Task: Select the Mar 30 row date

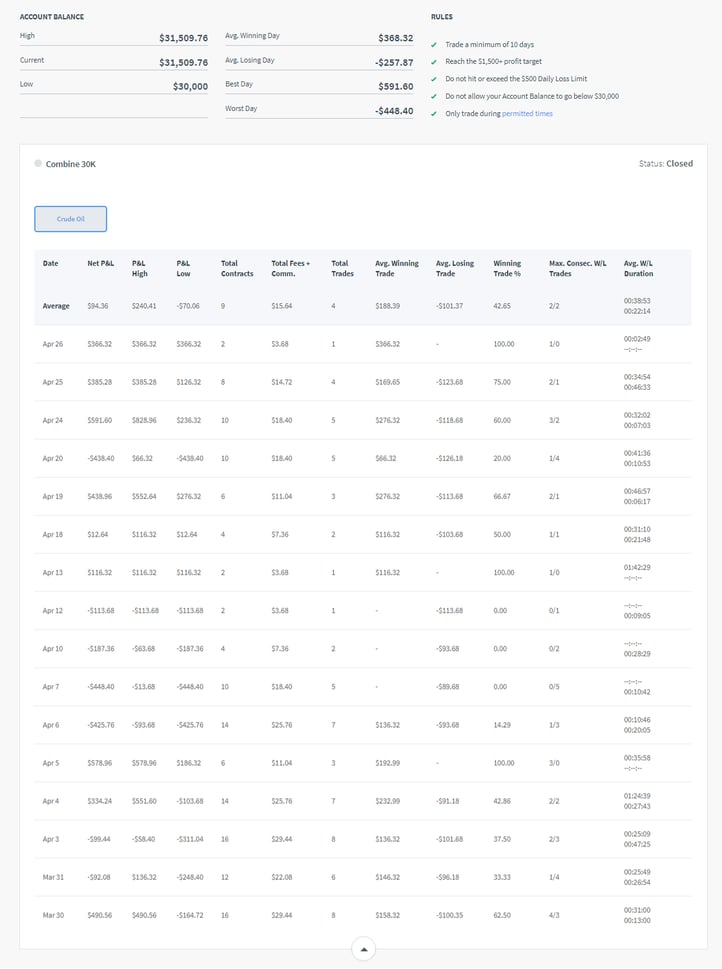Action: pos(53,915)
